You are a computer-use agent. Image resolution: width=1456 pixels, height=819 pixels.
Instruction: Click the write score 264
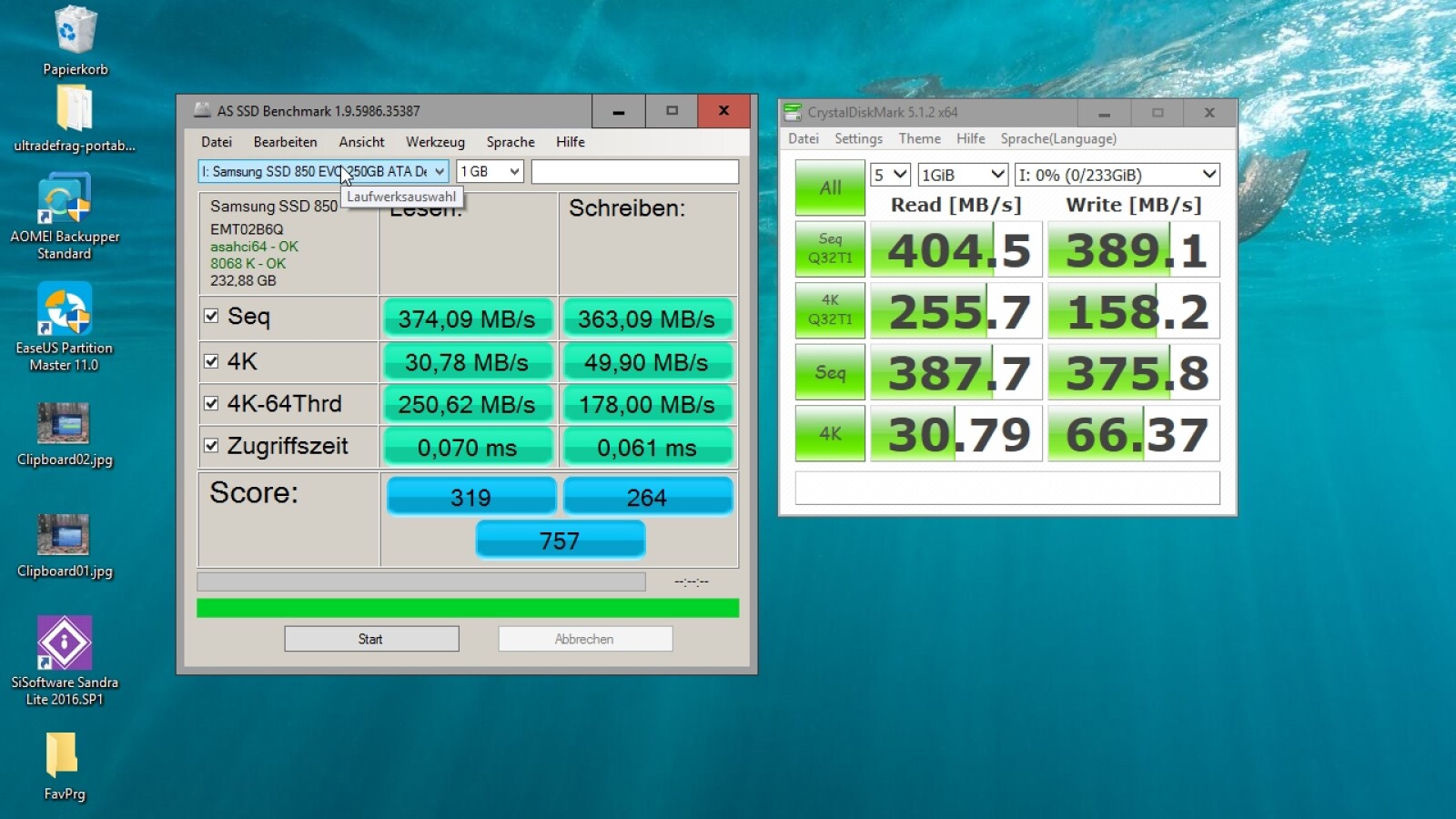pyautogui.click(x=647, y=497)
